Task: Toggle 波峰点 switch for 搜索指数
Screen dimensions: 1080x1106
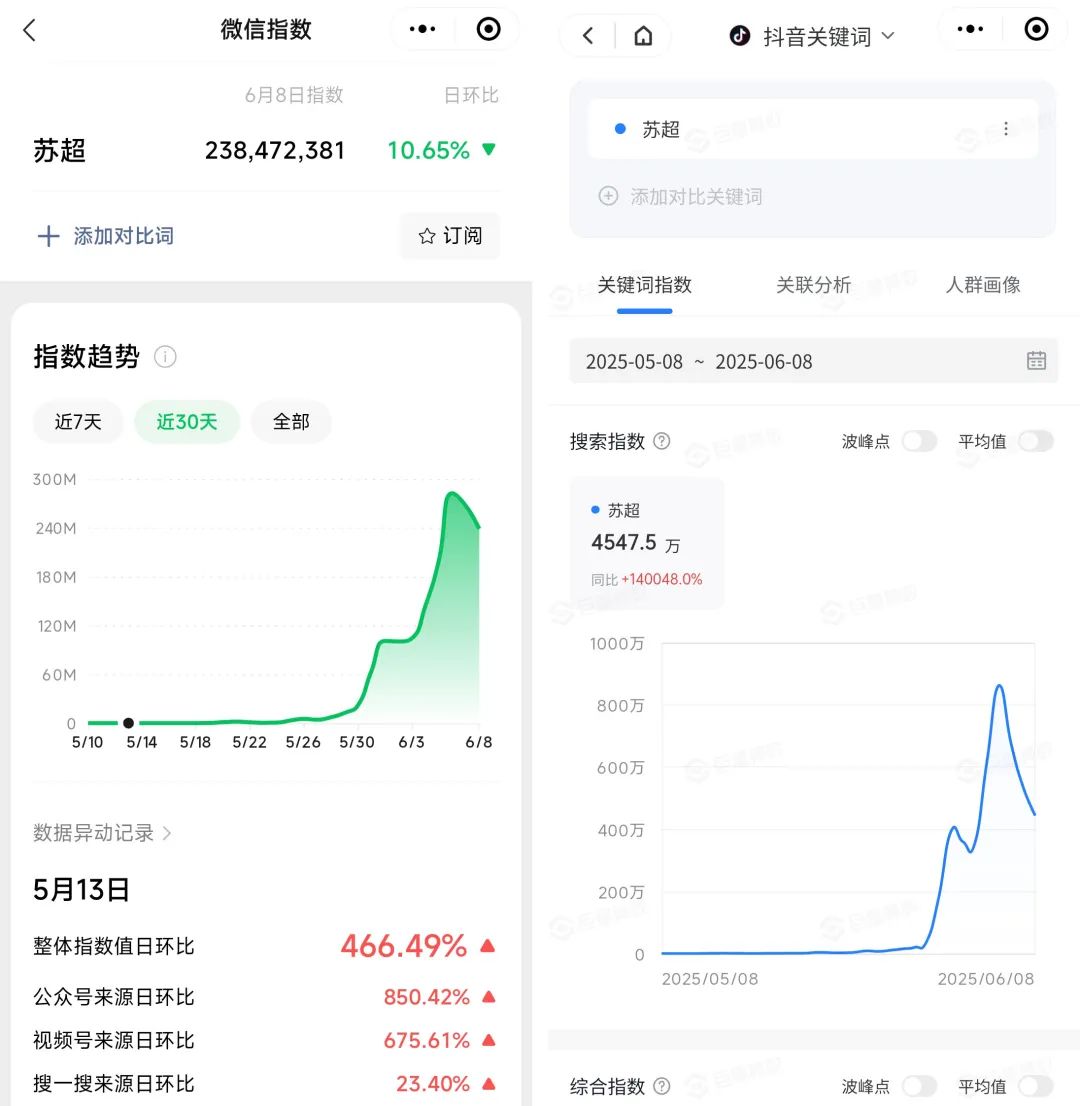Action: [919, 442]
